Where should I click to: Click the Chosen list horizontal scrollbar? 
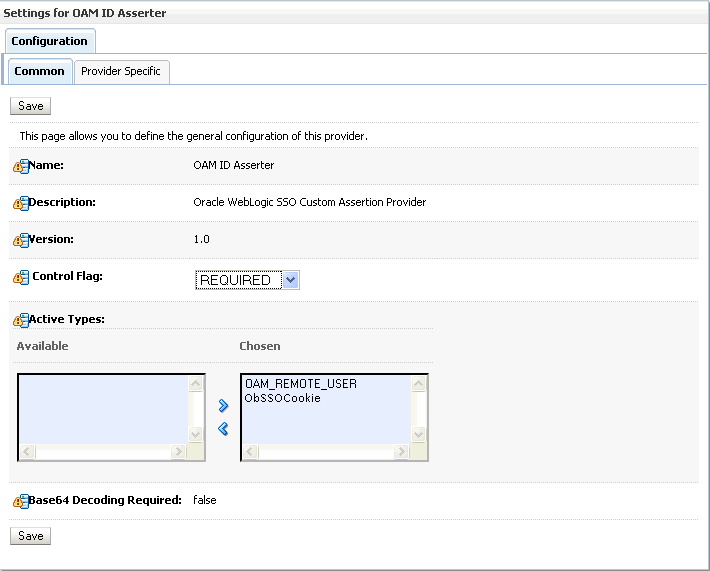click(x=326, y=452)
